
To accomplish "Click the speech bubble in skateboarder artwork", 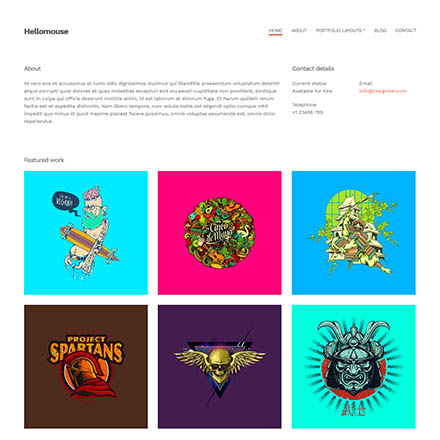I will 66,202.
